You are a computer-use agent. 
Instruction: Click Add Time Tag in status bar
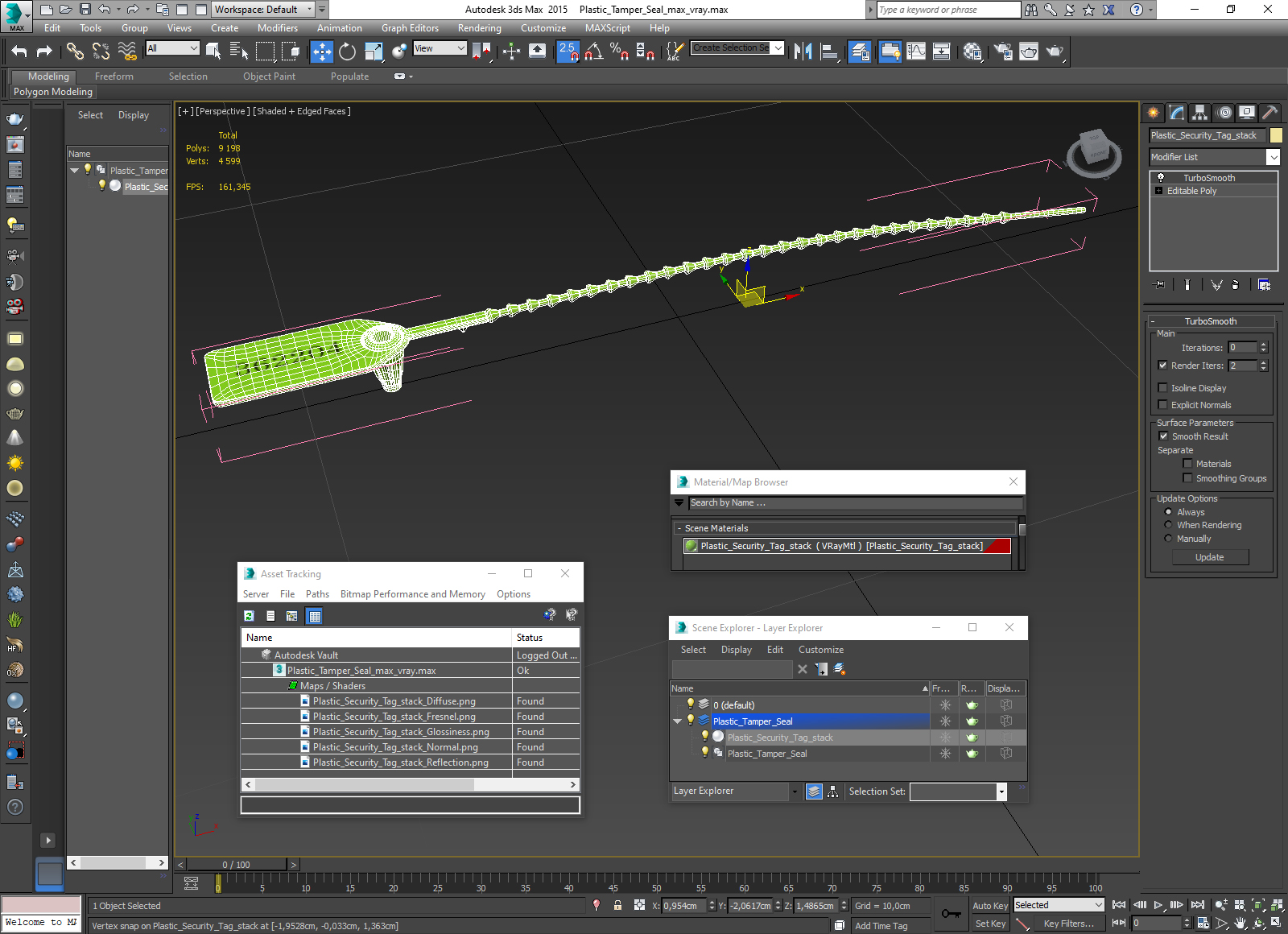tap(881, 926)
